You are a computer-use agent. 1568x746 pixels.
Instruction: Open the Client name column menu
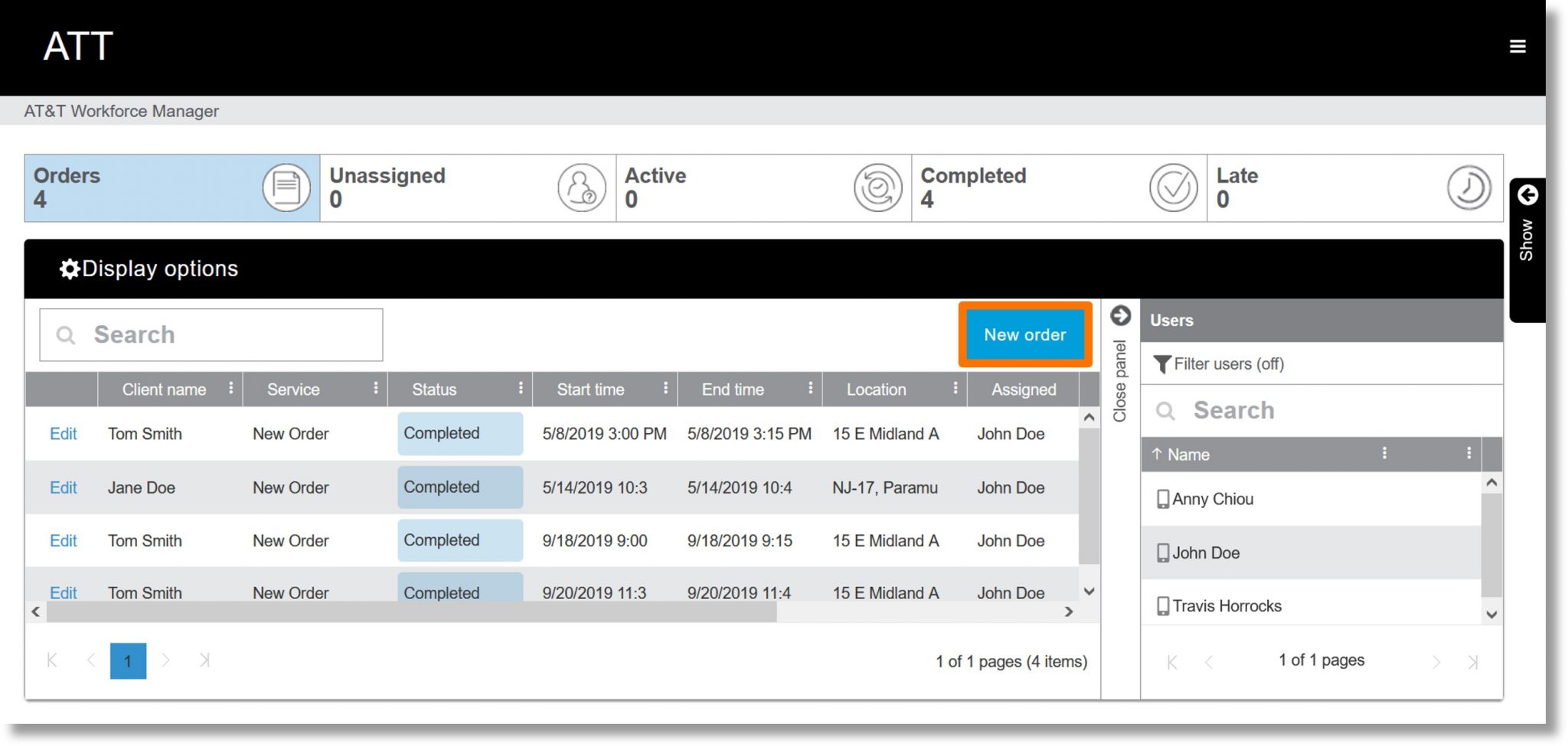coord(231,389)
